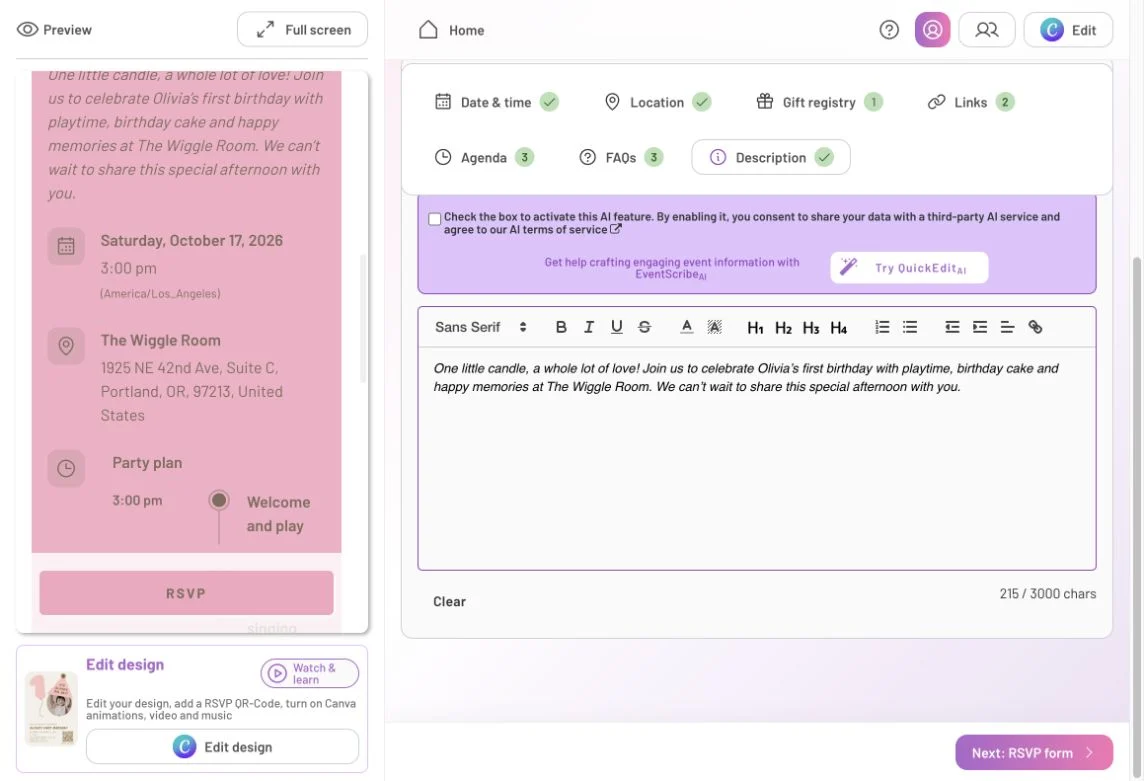
Task: Apply Heading 4 style
Action: [838, 328]
